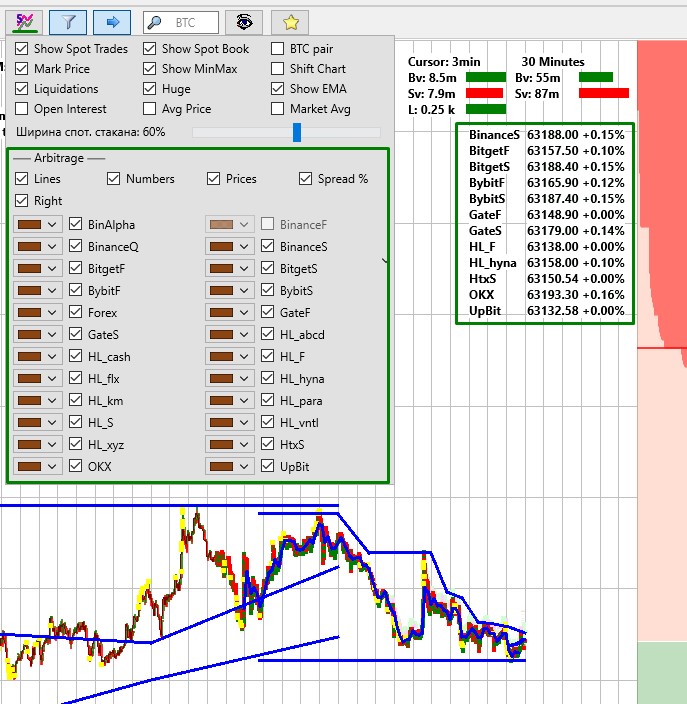The image size is (687, 704).
Task: Click OKX price 63193.30 in table
Action: [553, 295]
